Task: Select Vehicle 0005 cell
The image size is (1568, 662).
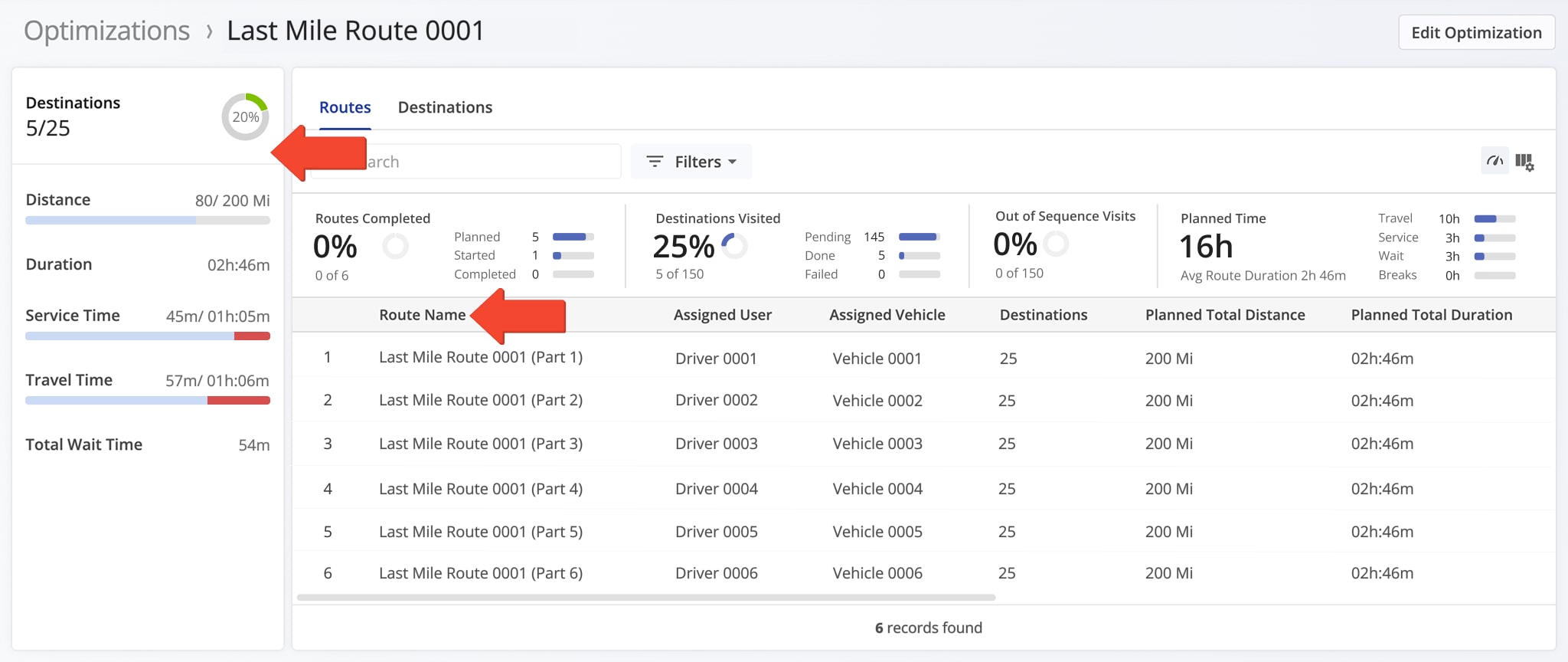Action: 877,532
